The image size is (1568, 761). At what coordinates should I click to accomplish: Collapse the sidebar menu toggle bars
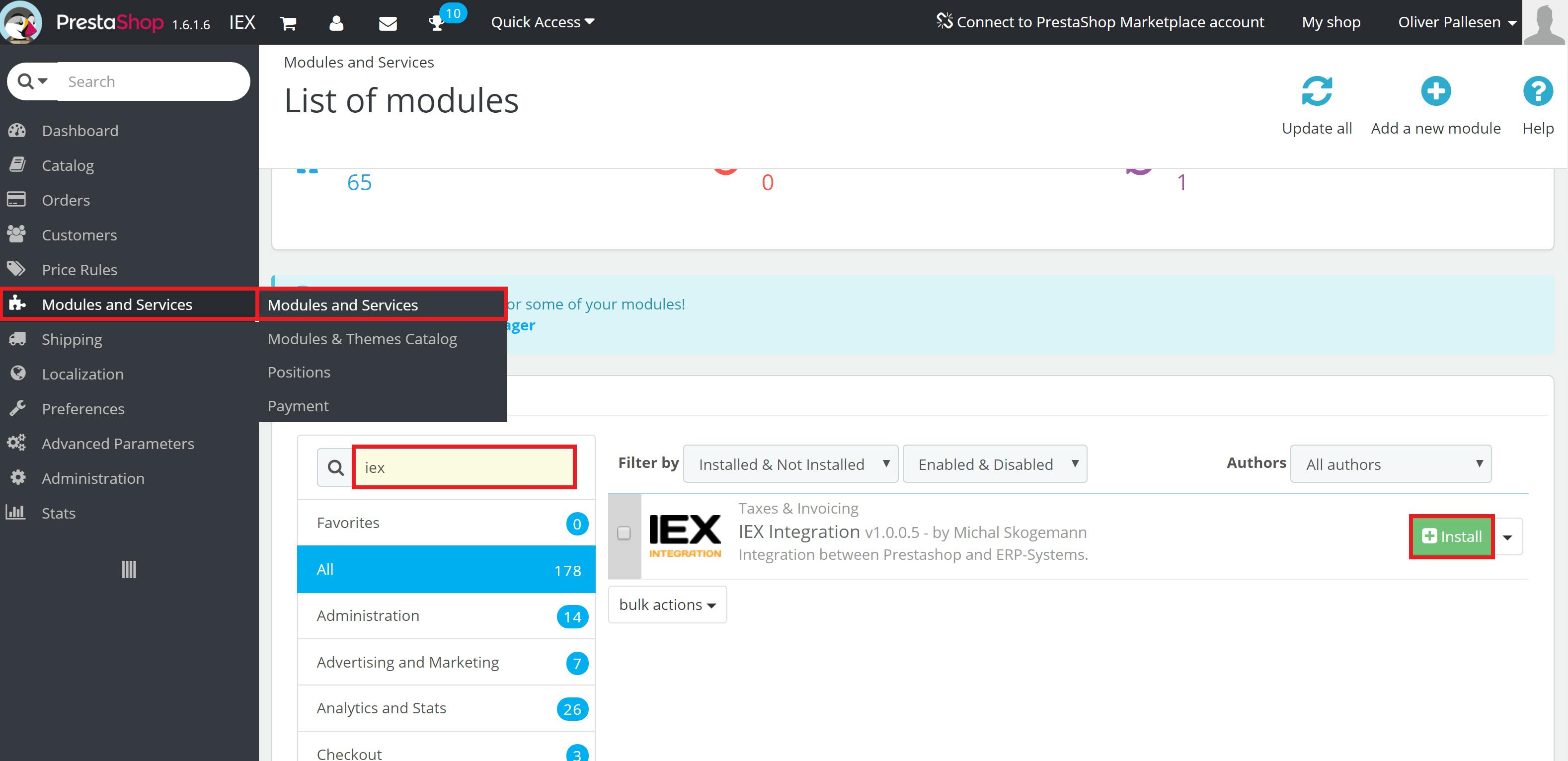pyautogui.click(x=129, y=570)
